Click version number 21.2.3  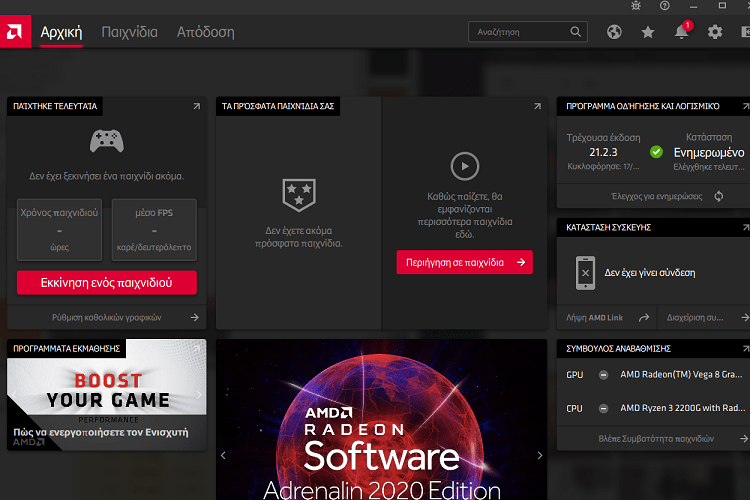pyautogui.click(x=603, y=152)
